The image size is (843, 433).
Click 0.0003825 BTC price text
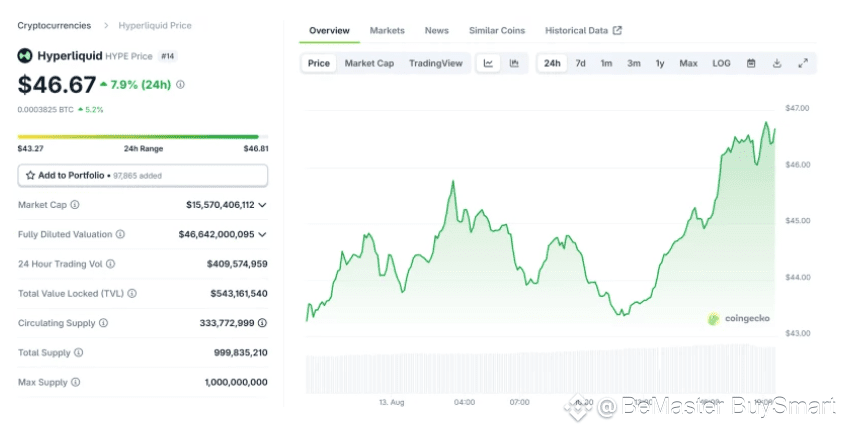point(45,109)
